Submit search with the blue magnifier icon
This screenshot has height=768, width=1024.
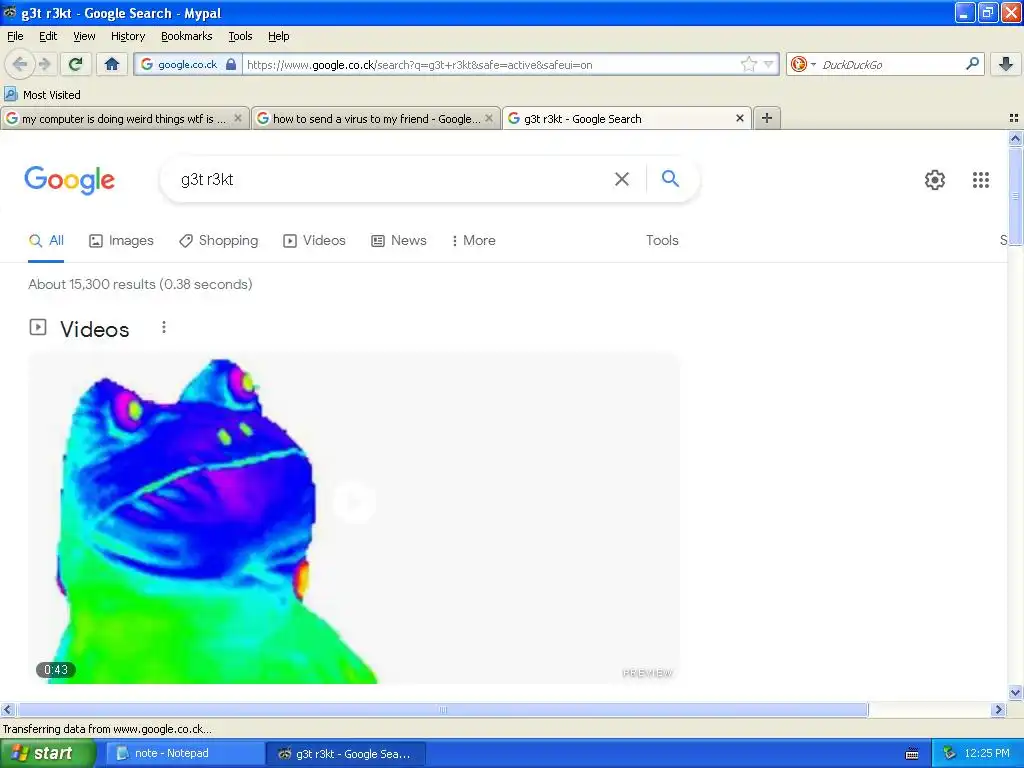[x=670, y=178]
